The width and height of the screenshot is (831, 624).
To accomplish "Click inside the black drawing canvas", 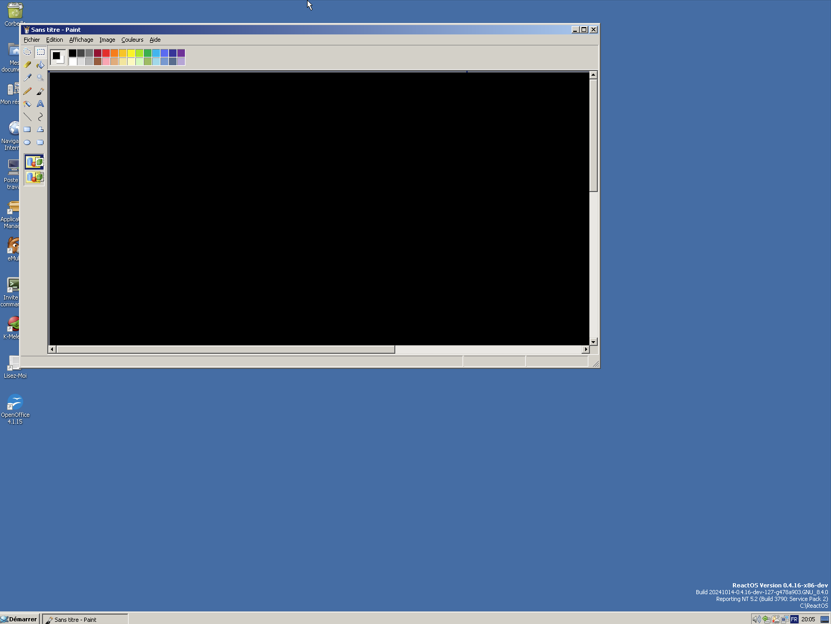I will pos(319,208).
